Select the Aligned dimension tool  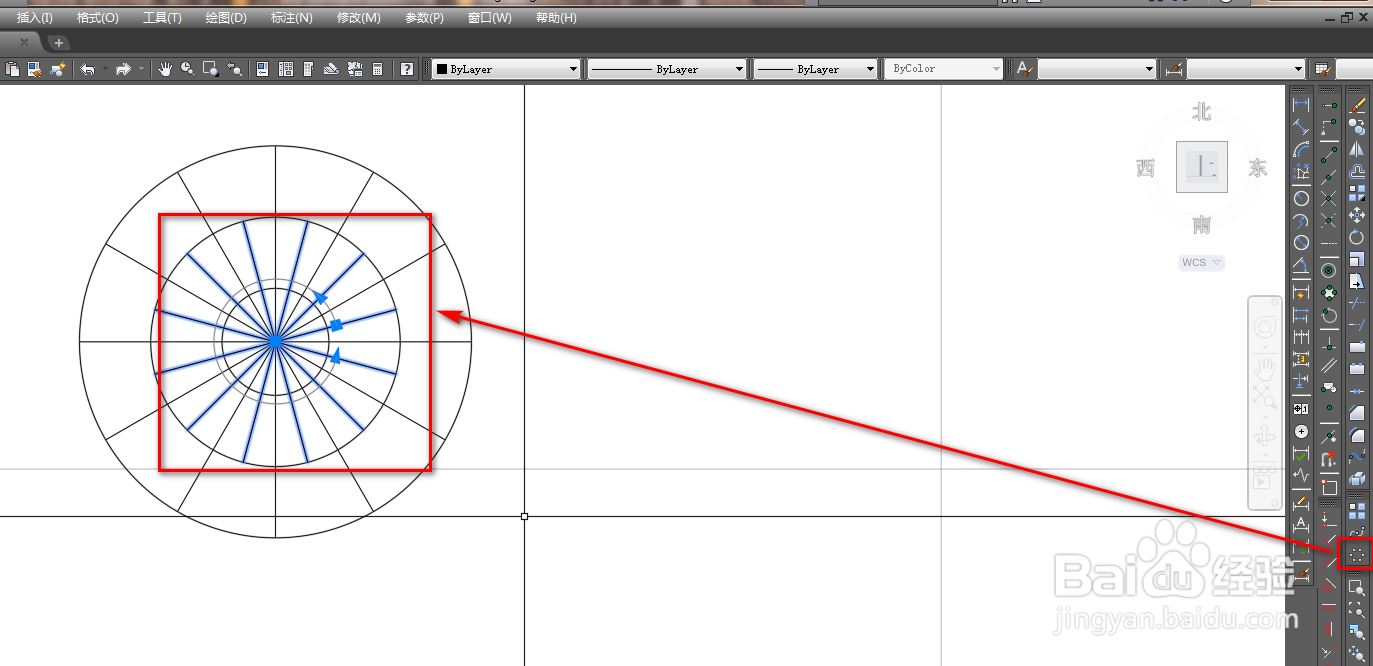1301,127
